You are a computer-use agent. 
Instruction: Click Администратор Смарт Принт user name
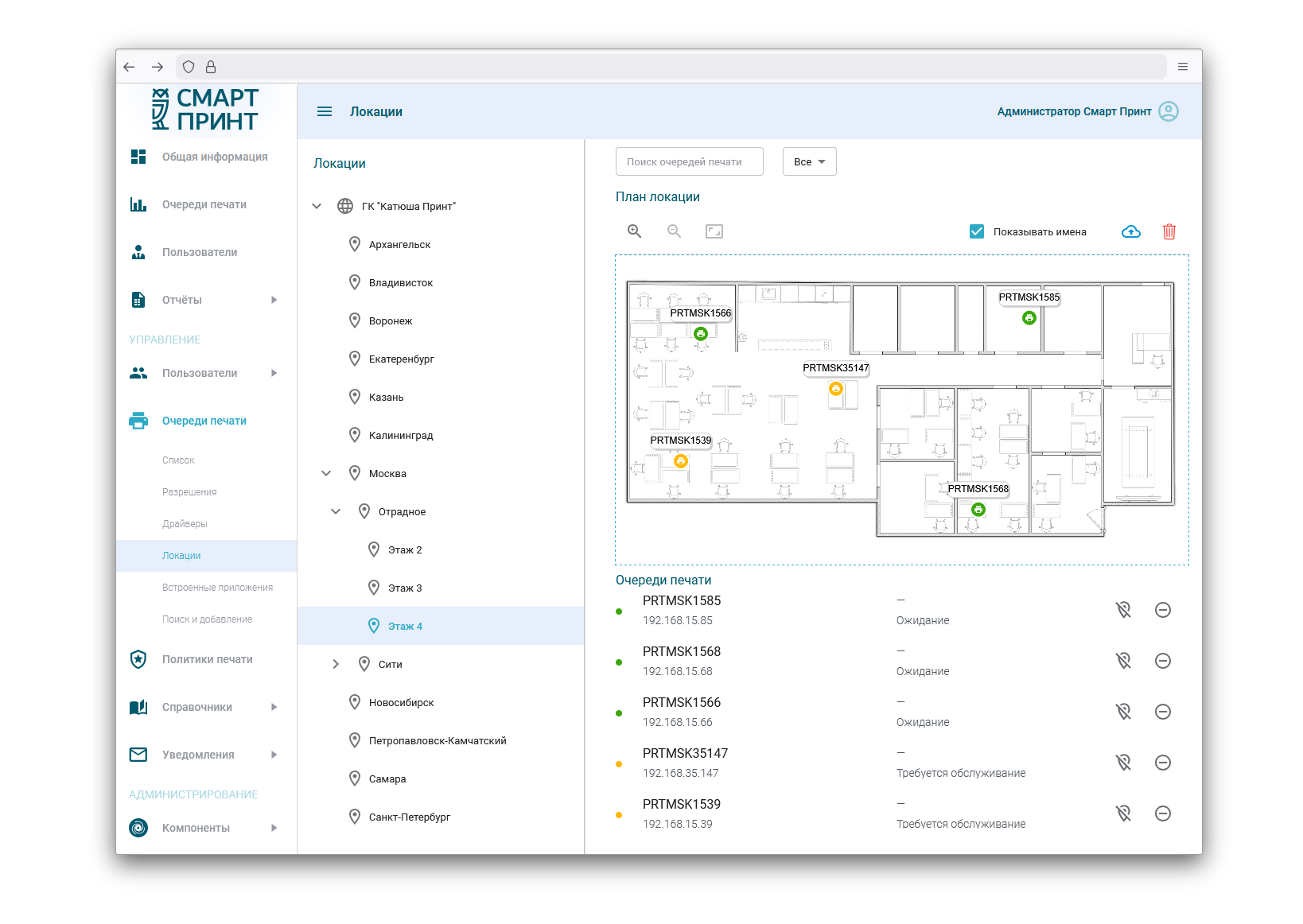coord(1074,111)
